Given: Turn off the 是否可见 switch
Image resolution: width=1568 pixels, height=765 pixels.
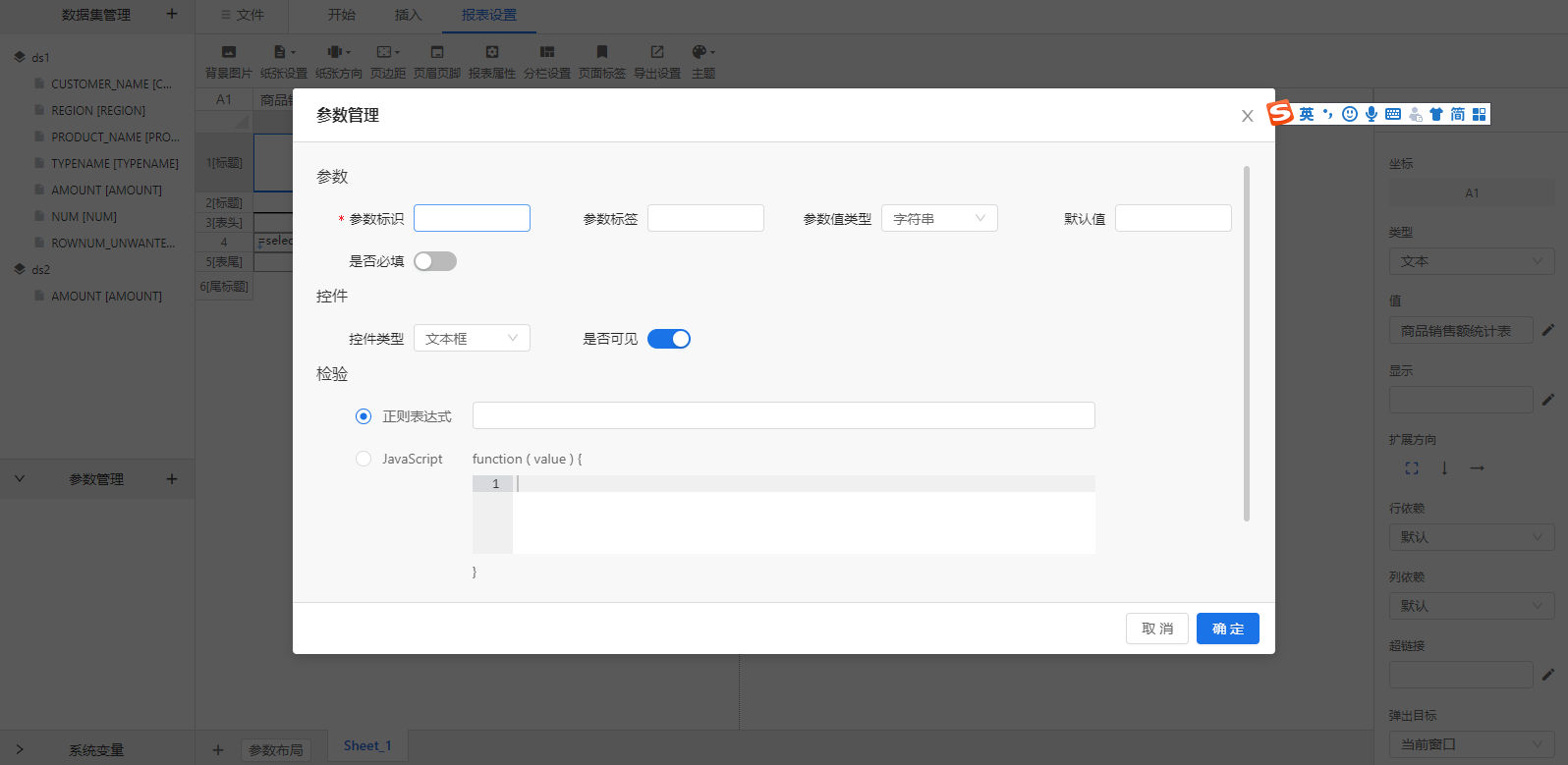Looking at the screenshot, I should (x=669, y=339).
